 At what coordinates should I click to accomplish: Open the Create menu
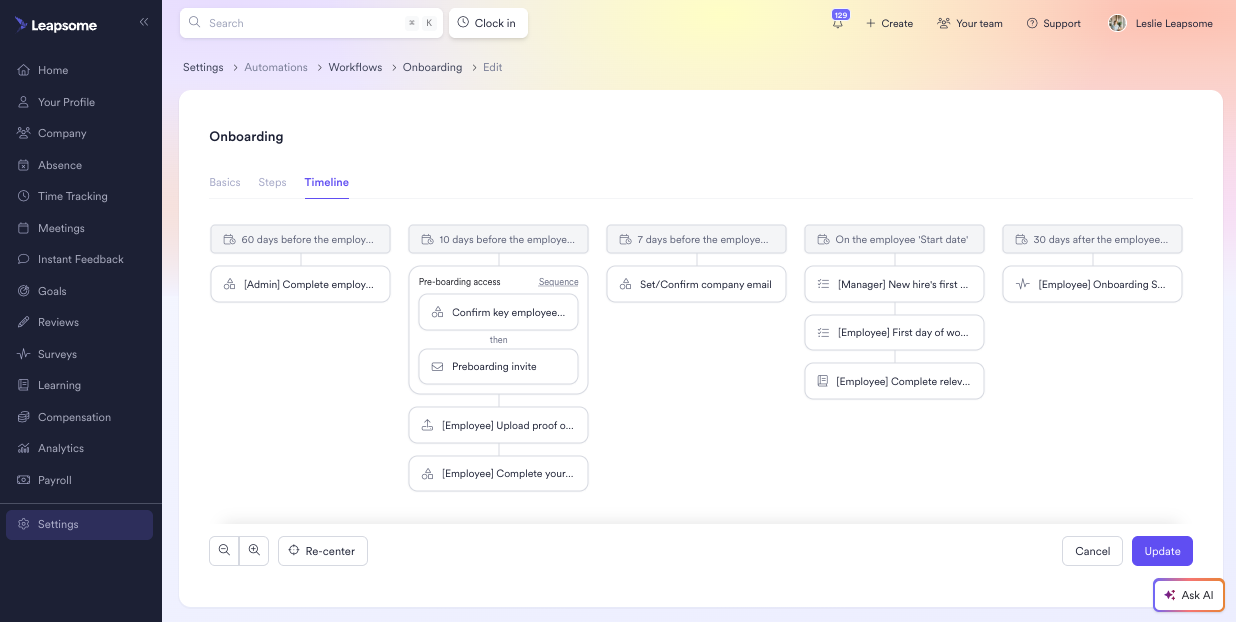889,23
